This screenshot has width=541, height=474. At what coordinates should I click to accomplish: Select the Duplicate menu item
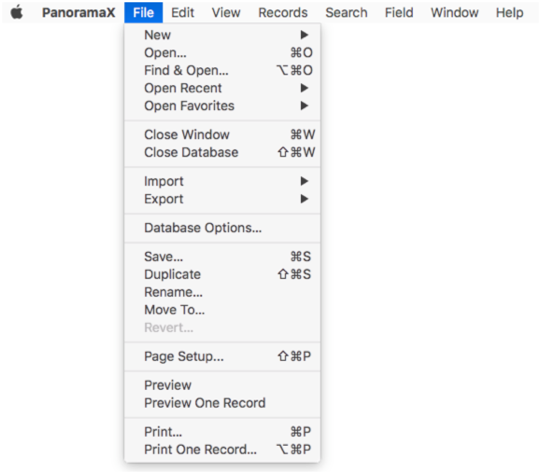point(222,274)
